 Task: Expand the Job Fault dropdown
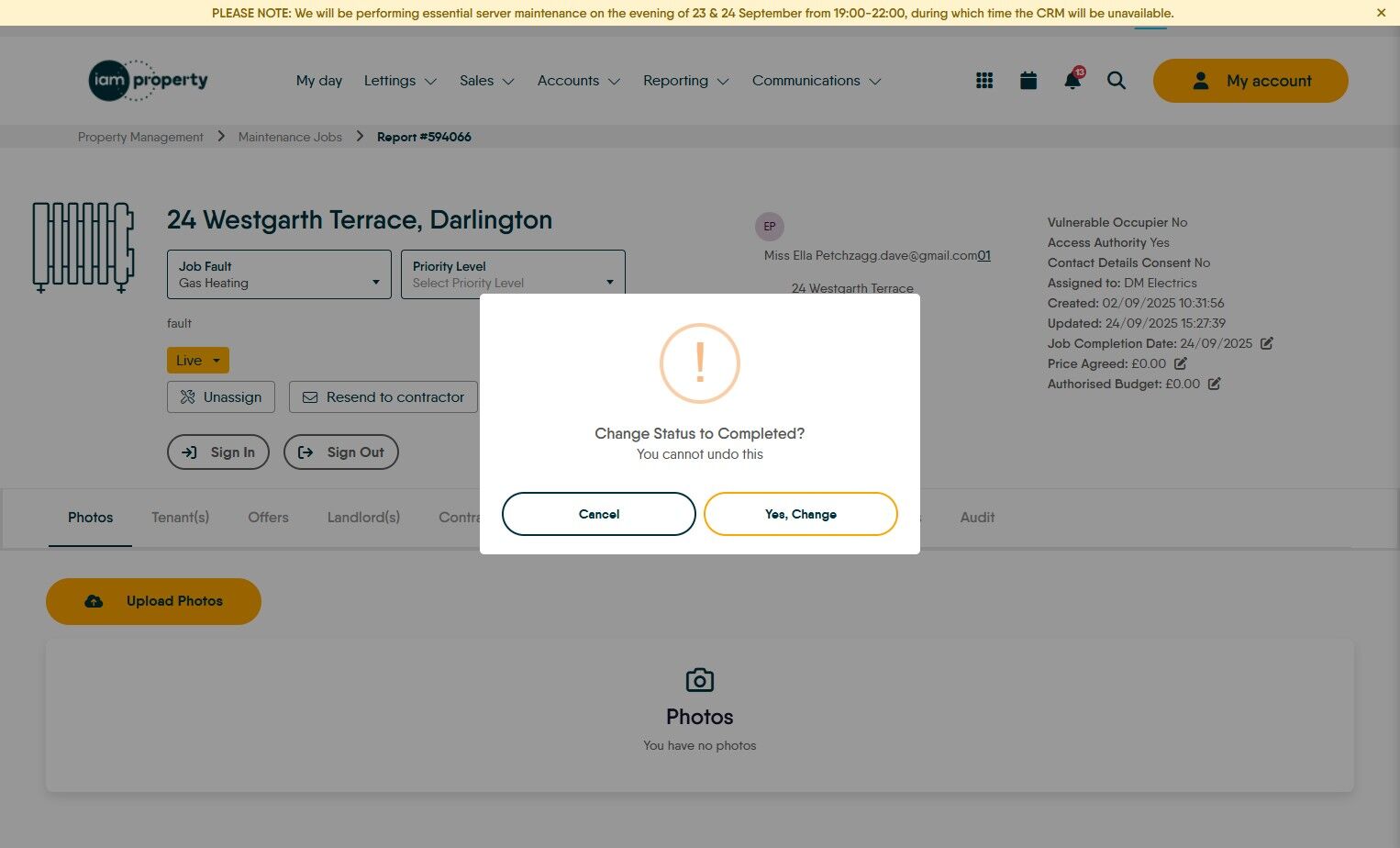[279, 274]
